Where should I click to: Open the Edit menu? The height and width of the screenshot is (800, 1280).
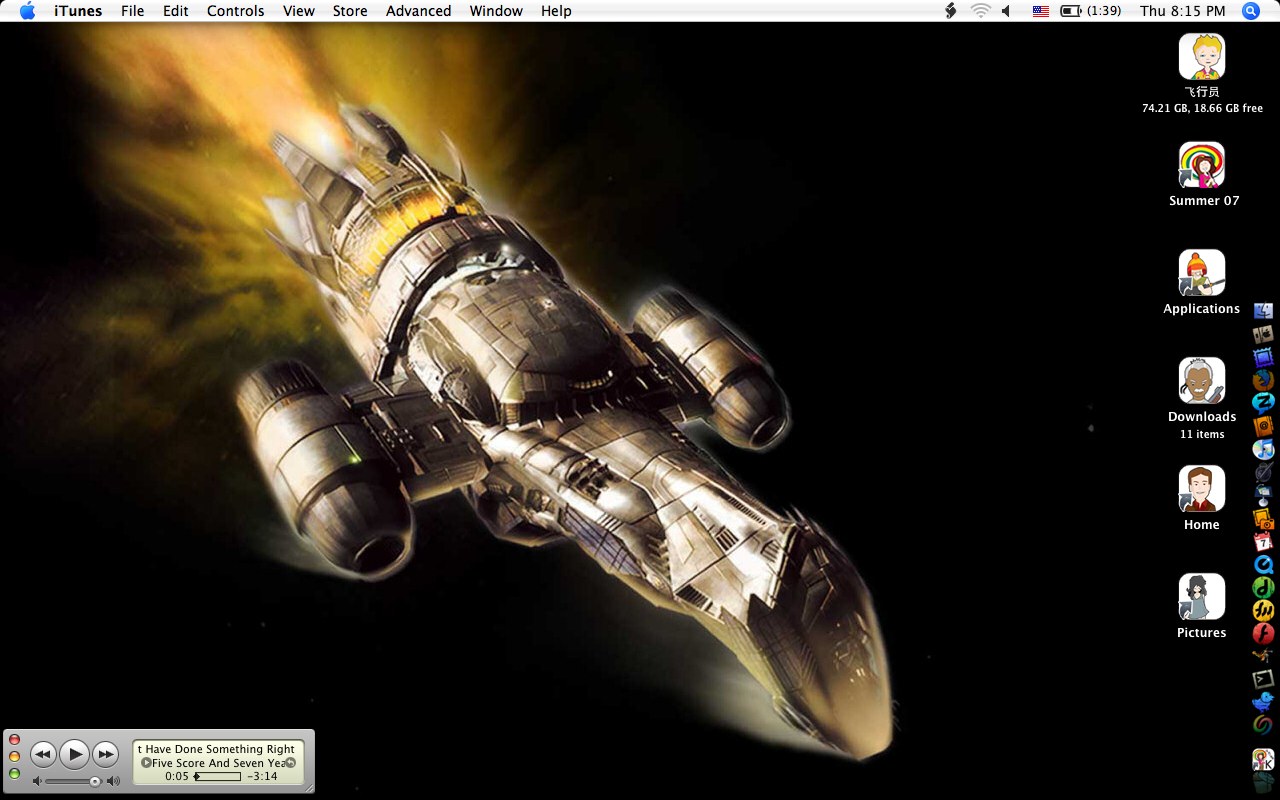pyautogui.click(x=176, y=11)
